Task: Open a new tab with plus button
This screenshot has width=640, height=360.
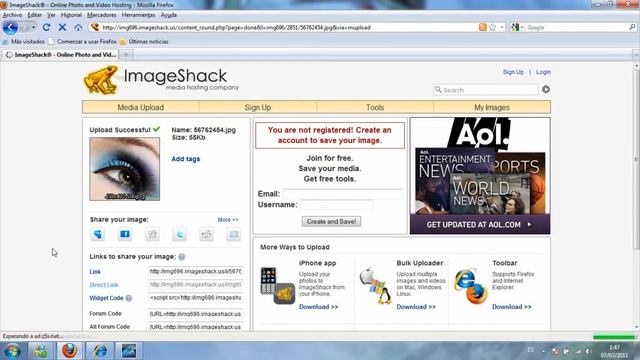Action: (x=126, y=55)
